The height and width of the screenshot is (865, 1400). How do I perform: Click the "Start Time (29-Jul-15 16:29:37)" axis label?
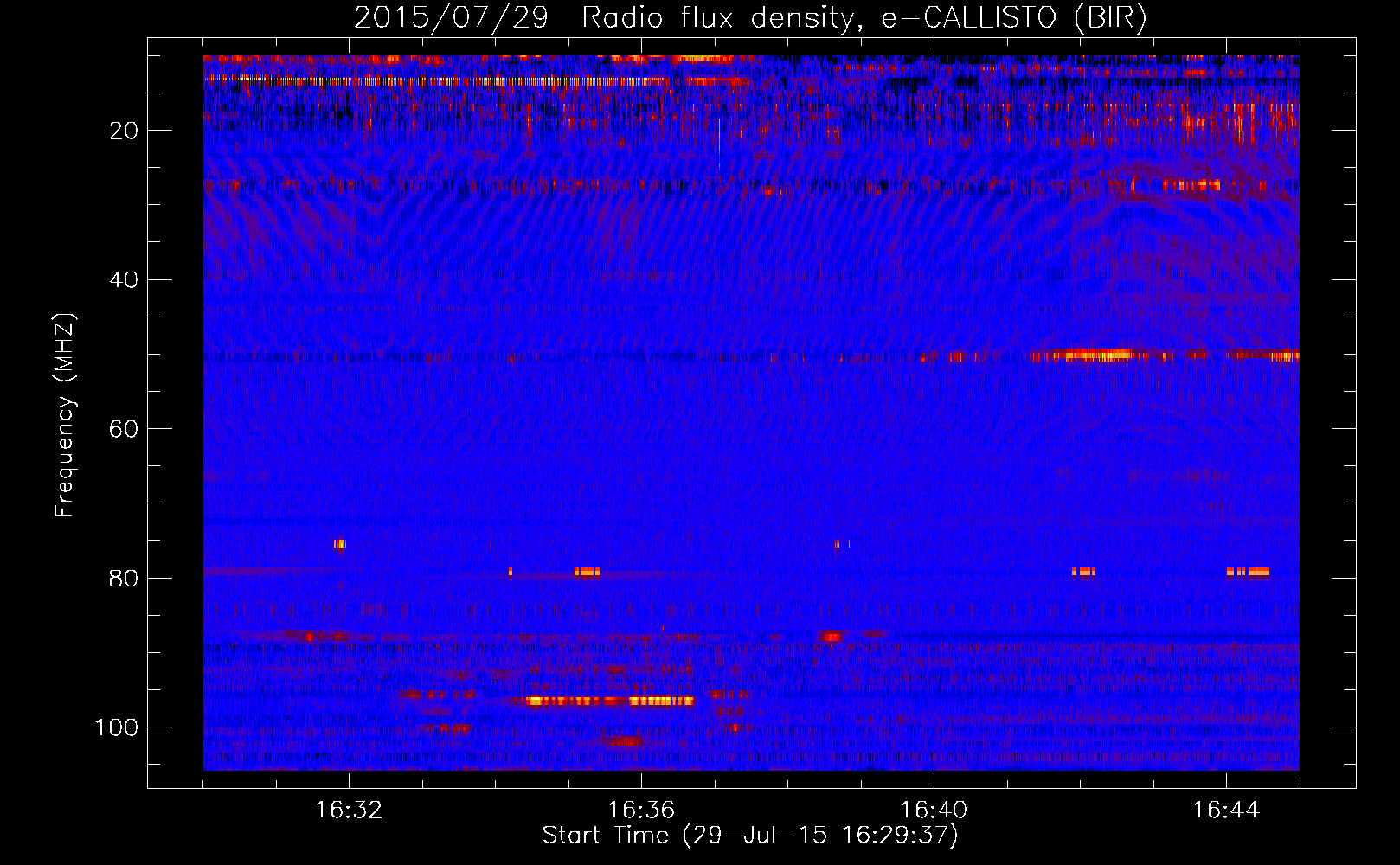(750, 836)
